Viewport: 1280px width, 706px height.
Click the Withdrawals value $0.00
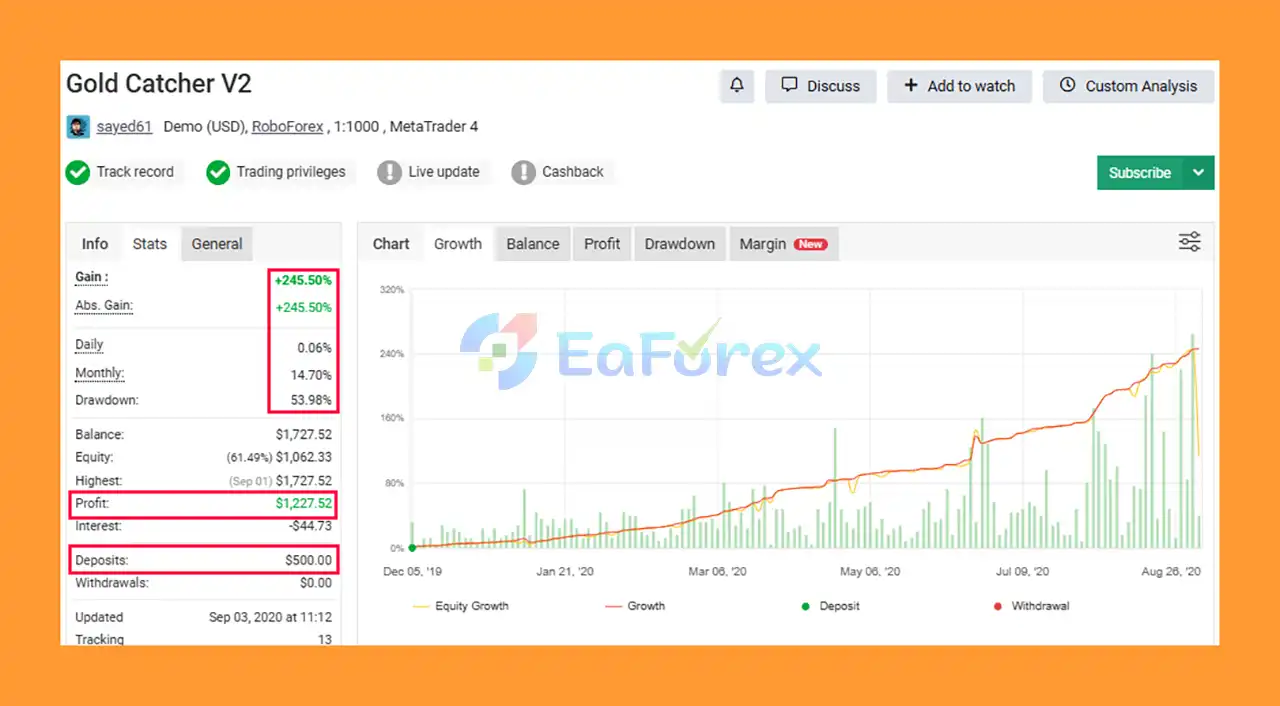pos(316,583)
